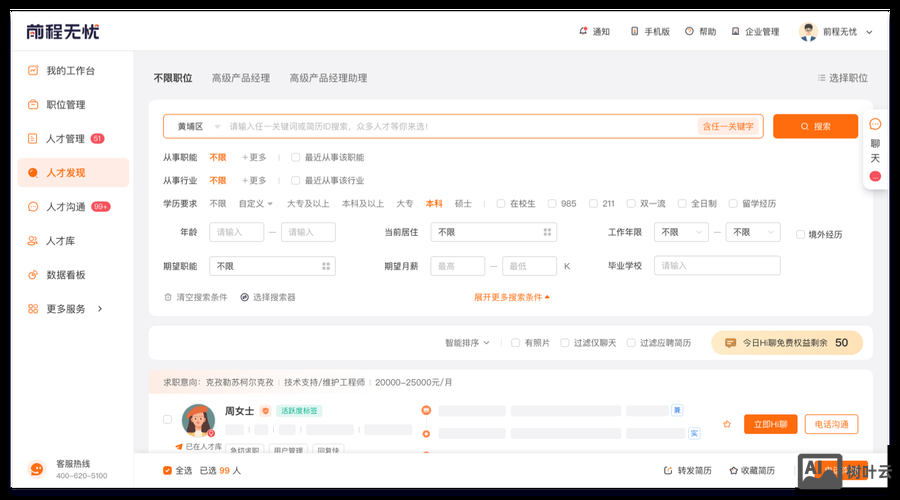Screen dimensions: 900x500
Task: Open the 期望职能 selector
Action: (x=272, y=266)
